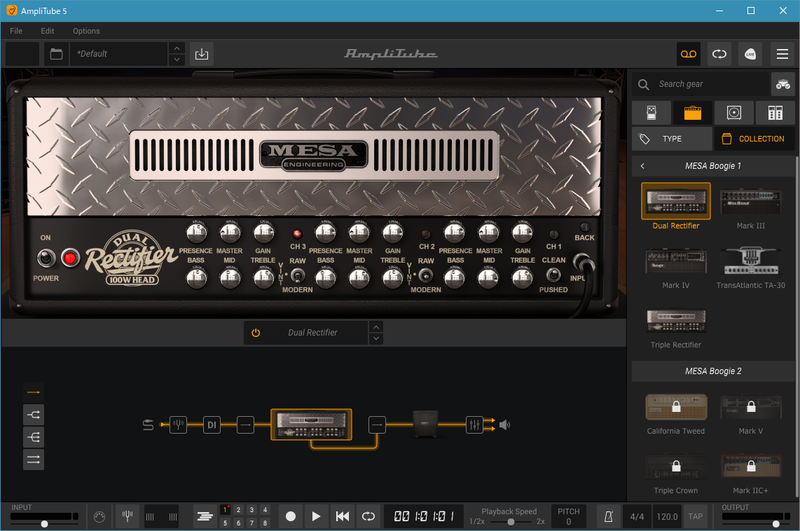Image resolution: width=800 pixels, height=531 pixels.
Task: Adjust the INPUT level slider
Action: (x=44, y=524)
